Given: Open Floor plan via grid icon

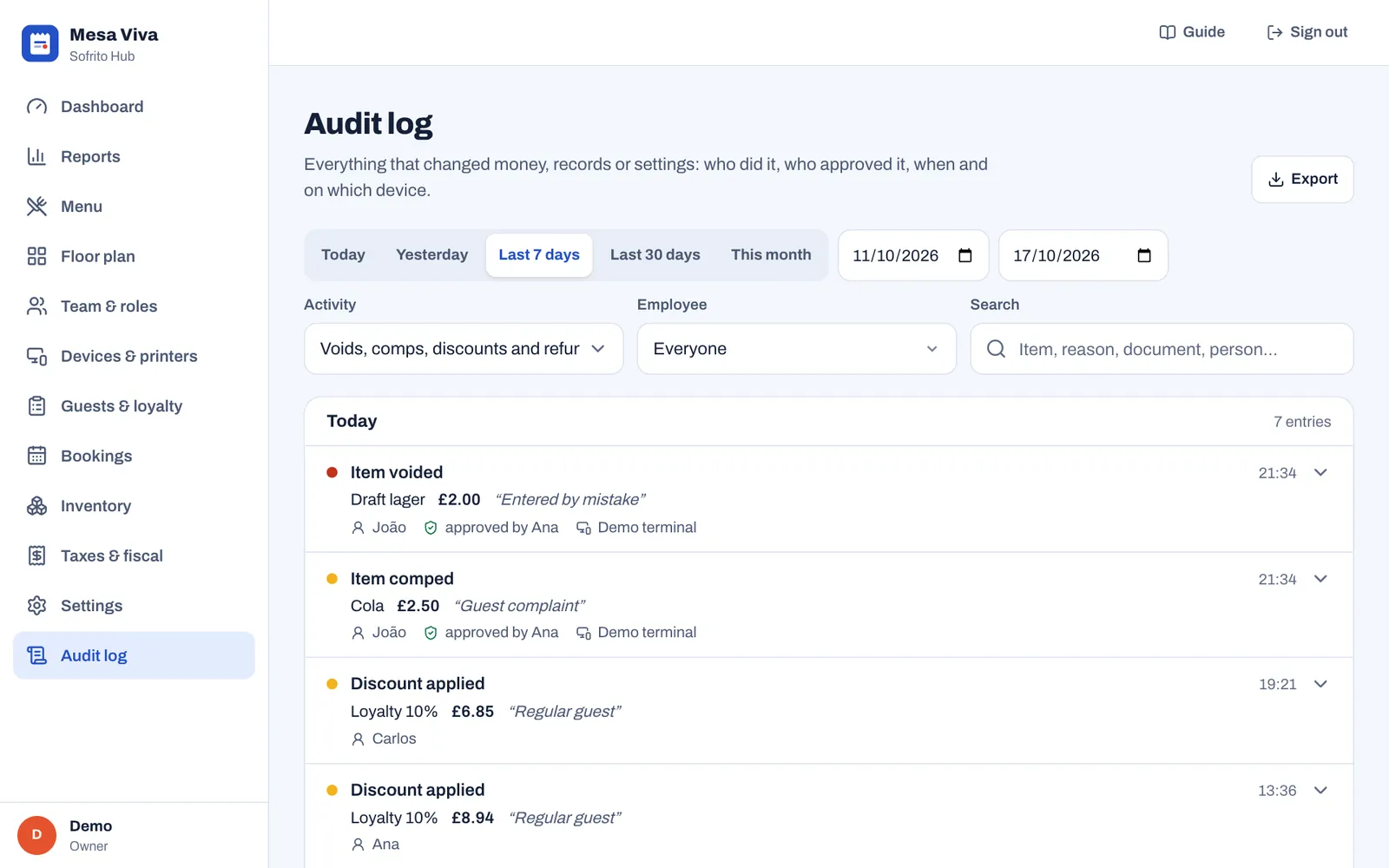Looking at the screenshot, I should point(36,256).
